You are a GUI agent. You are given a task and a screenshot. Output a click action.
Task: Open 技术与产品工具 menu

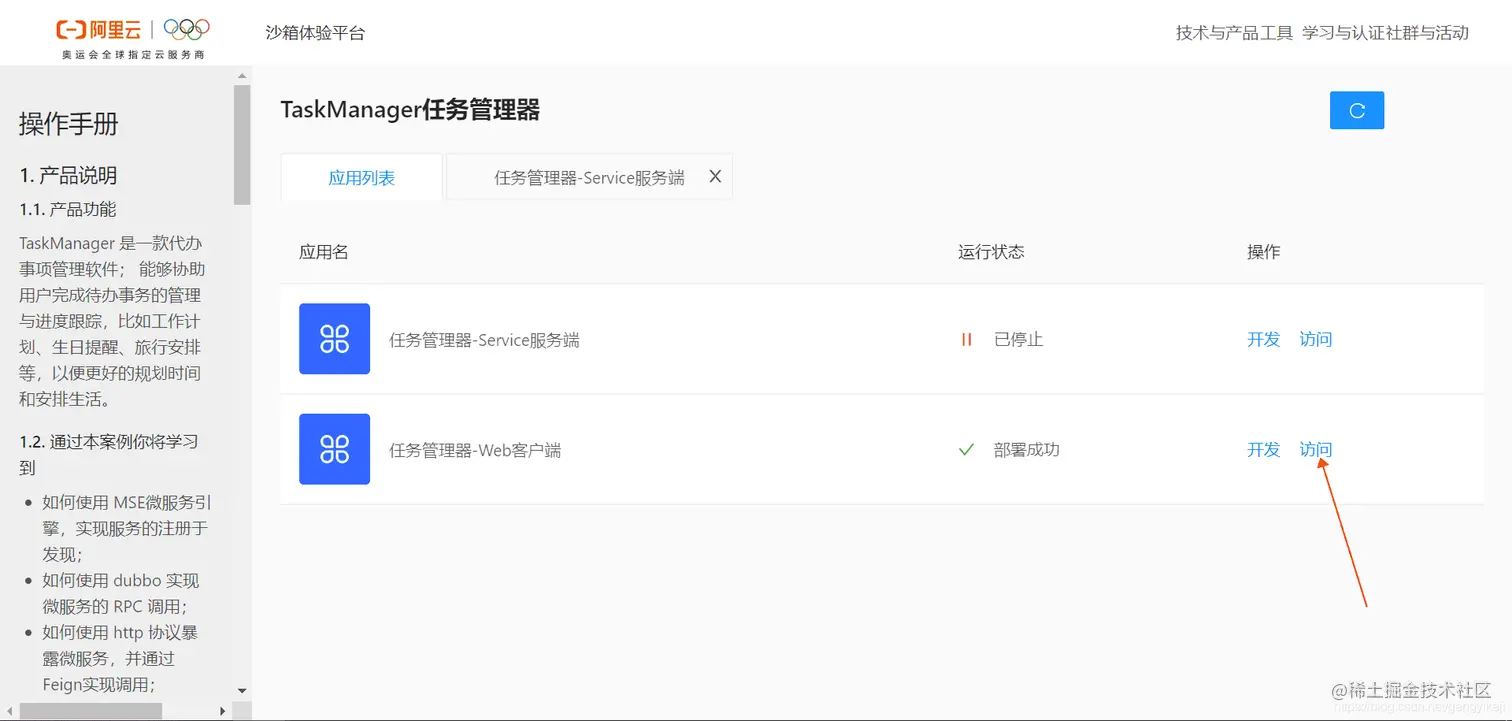coord(1234,33)
